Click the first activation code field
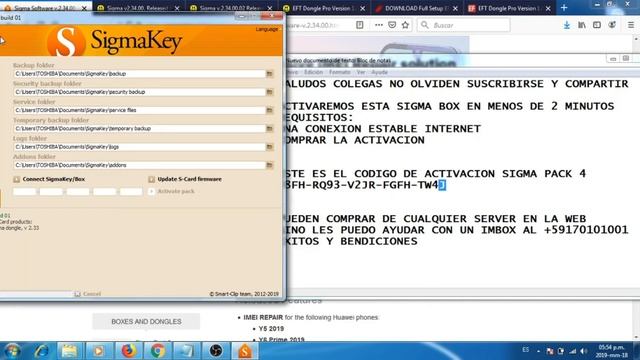Screen dimensions: 640x360 coord(24,191)
